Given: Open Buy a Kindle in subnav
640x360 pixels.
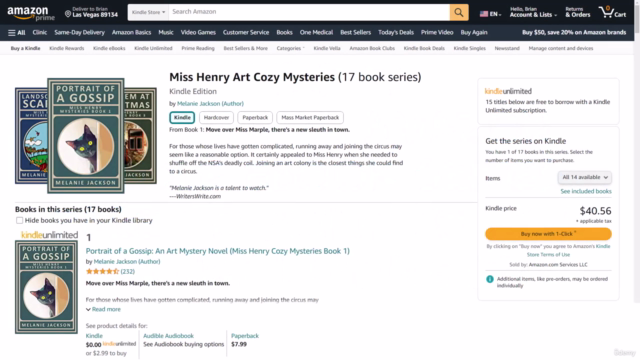Looking at the screenshot, I should coord(25,48).
